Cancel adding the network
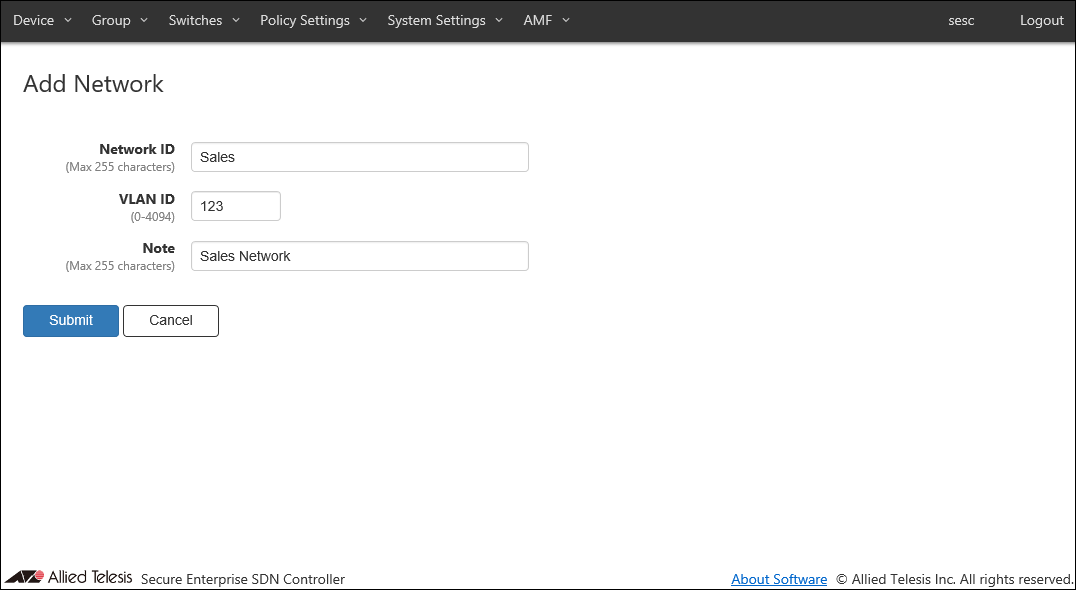Viewport: 1076px width, 590px height. (x=171, y=321)
